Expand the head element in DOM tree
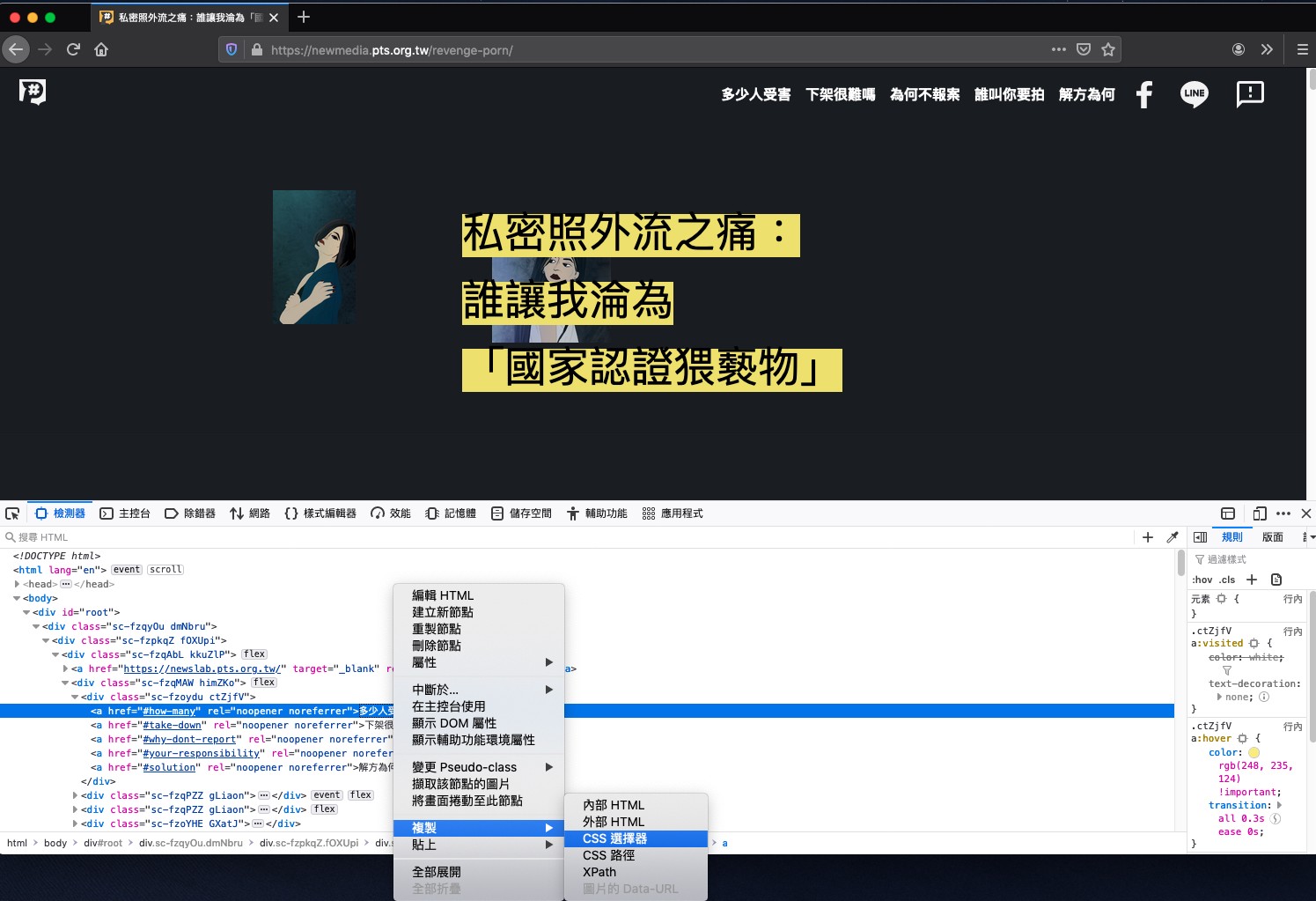Viewport: 1316px width, 901px height. [x=17, y=584]
